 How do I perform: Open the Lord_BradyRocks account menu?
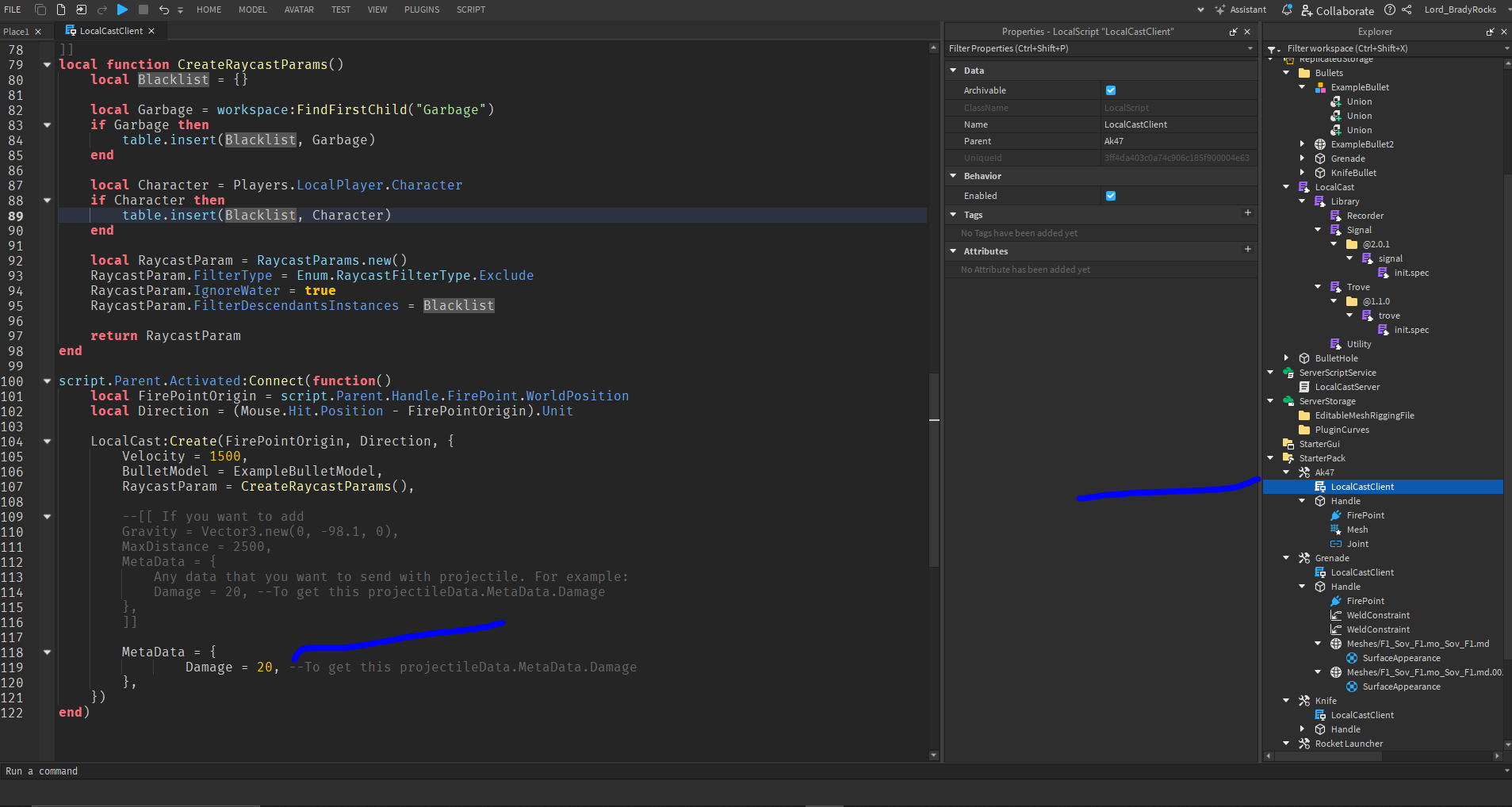1460,10
